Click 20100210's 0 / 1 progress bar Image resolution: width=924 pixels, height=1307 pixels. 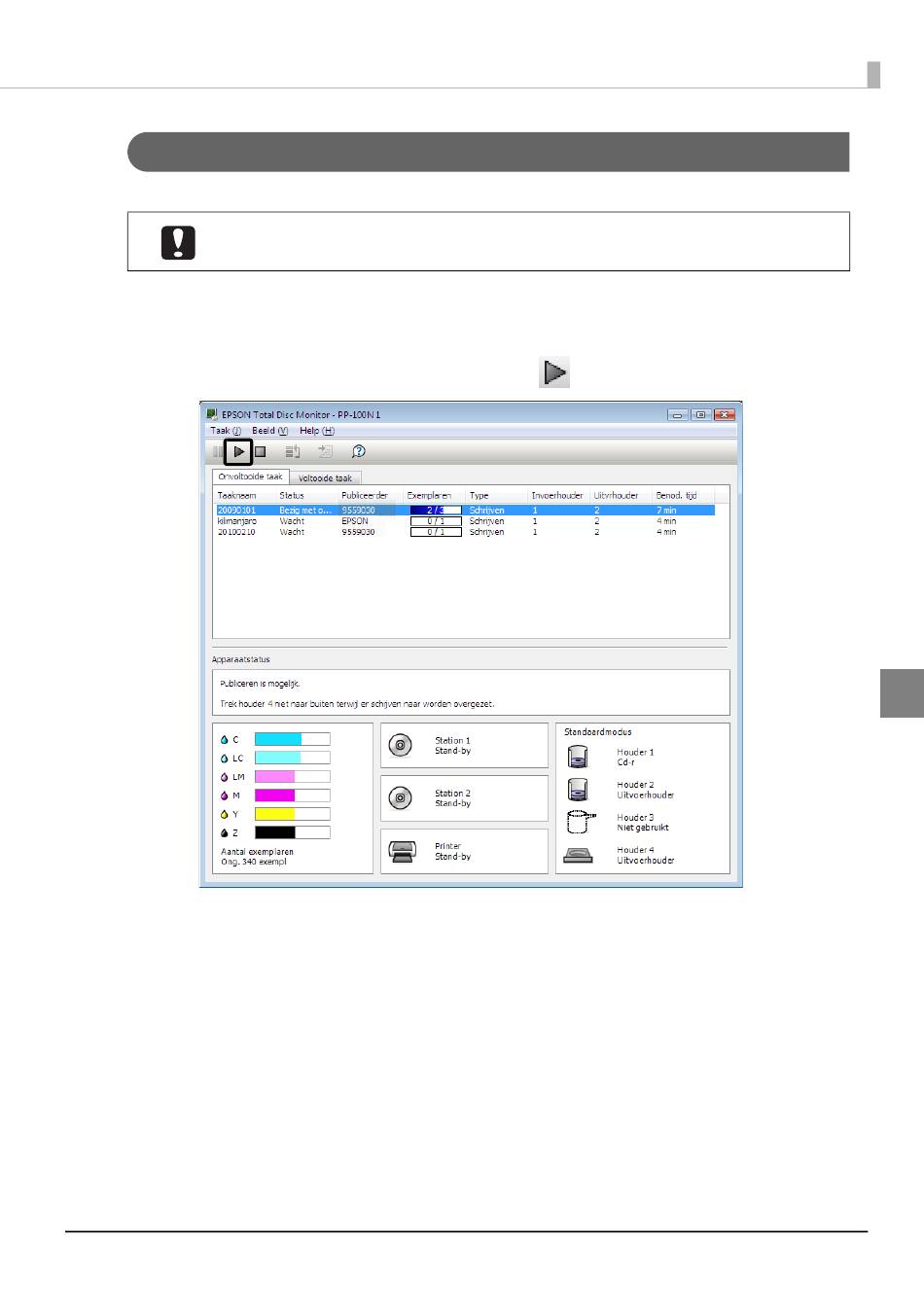coord(436,532)
